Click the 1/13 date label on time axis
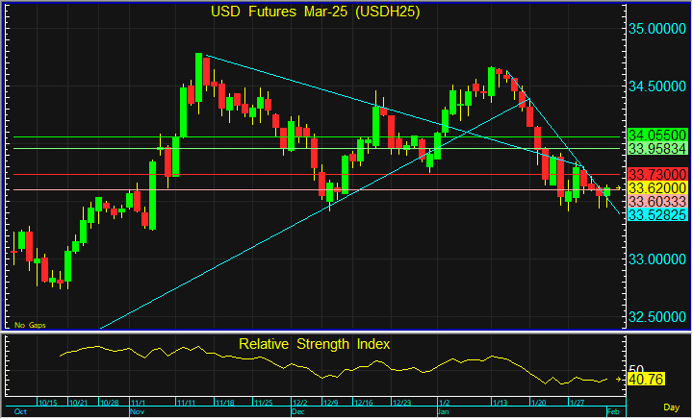 point(497,402)
